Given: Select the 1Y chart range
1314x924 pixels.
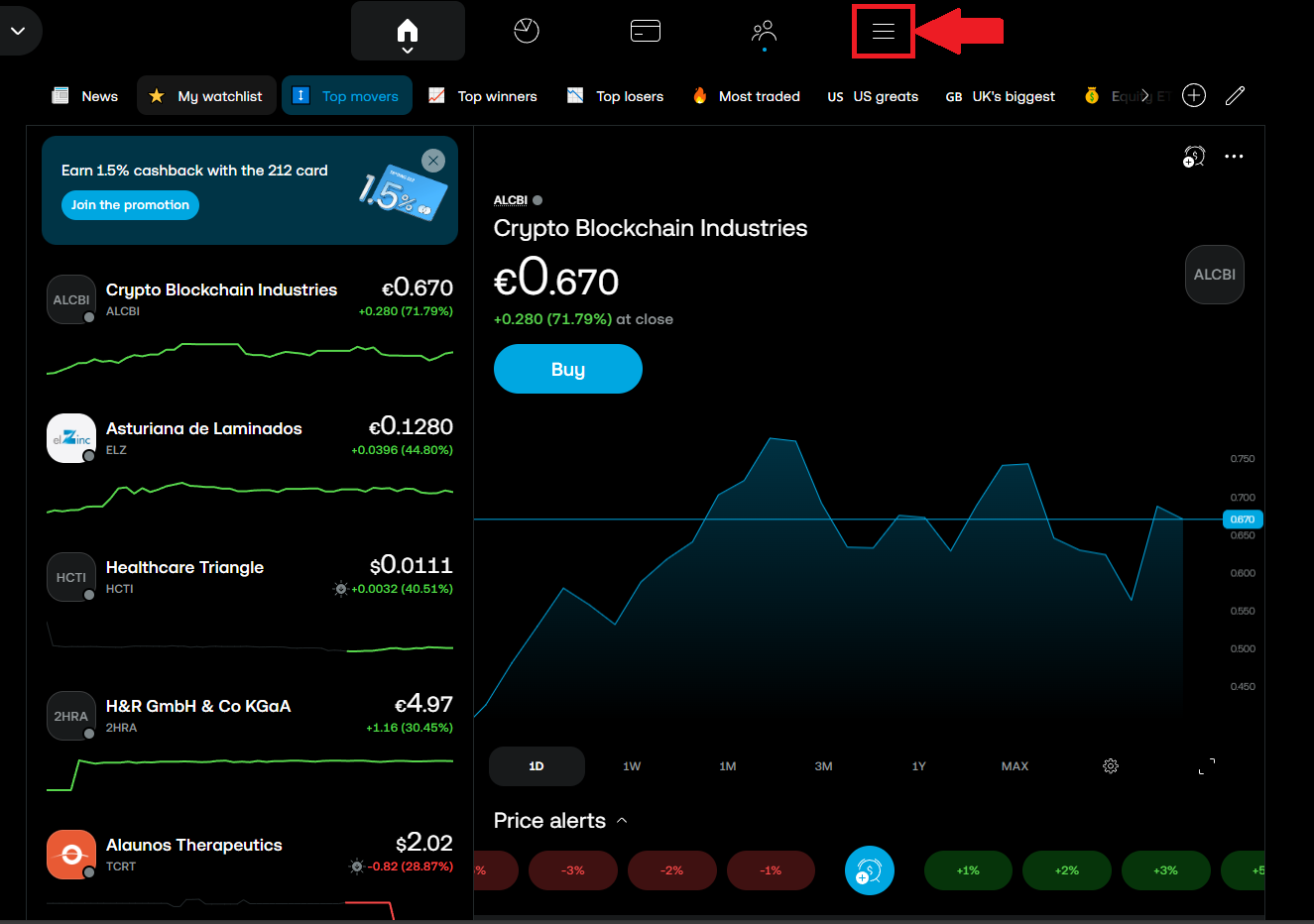Looking at the screenshot, I should pos(919,766).
